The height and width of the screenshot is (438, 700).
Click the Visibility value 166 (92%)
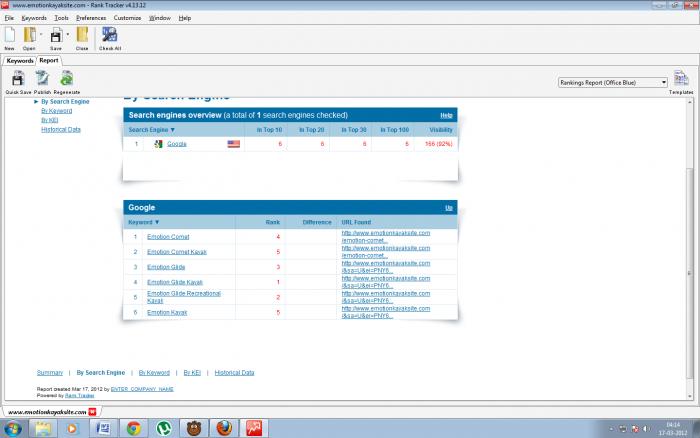tap(438, 144)
